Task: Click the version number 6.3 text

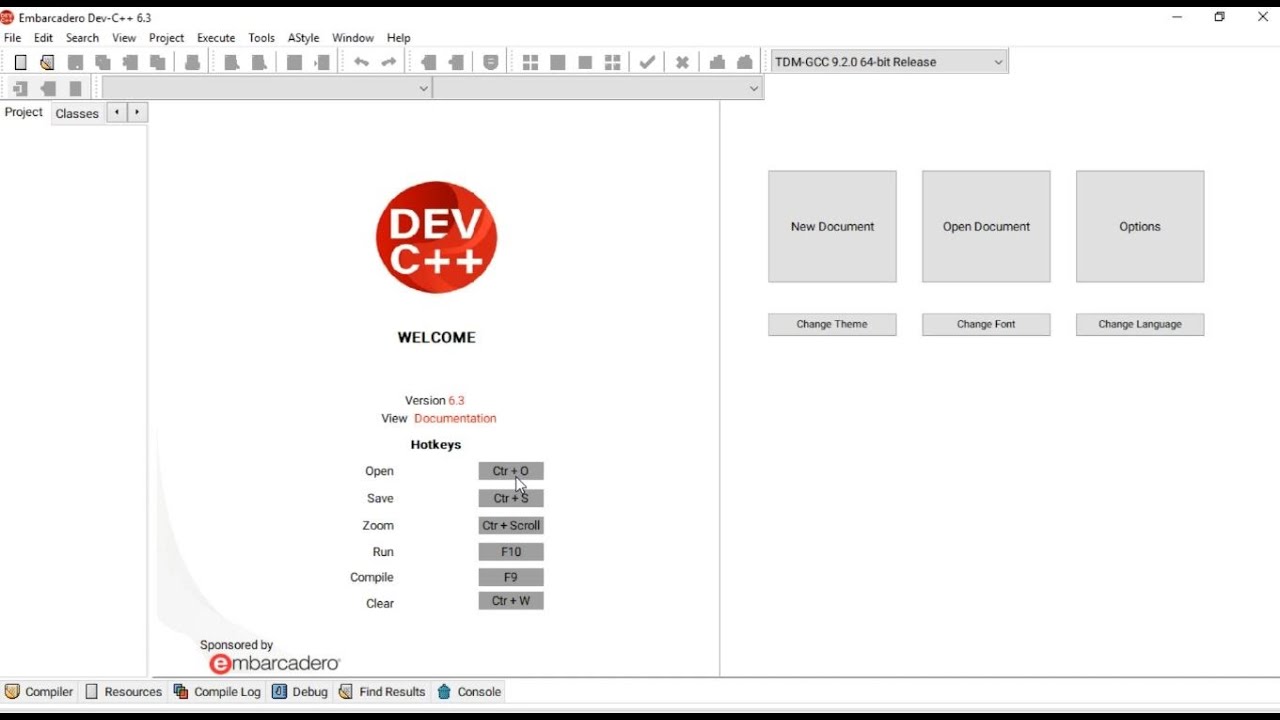Action: (456, 401)
